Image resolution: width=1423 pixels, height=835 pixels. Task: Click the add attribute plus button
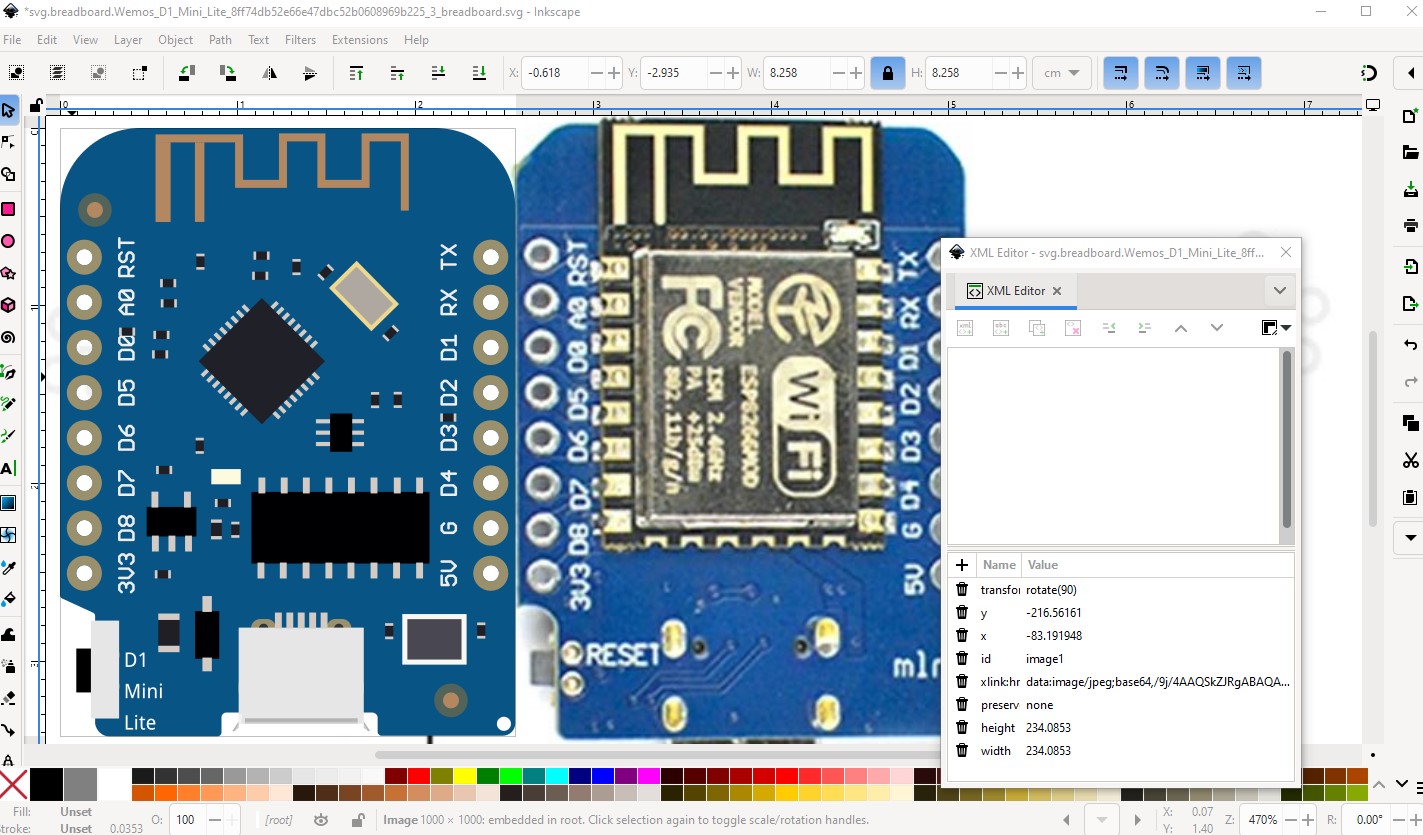pos(961,565)
